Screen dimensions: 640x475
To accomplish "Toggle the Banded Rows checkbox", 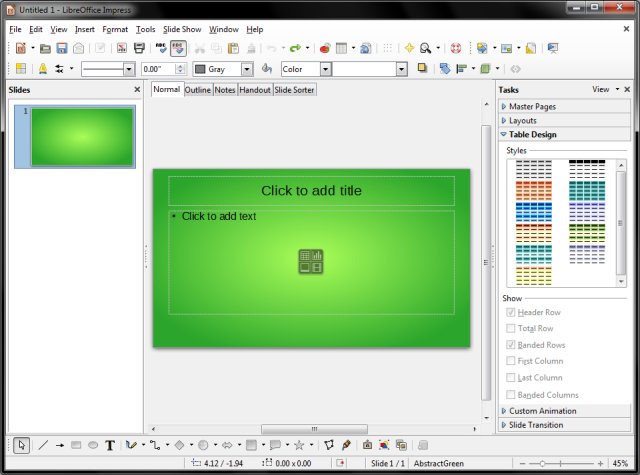I will (x=511, y=345).
